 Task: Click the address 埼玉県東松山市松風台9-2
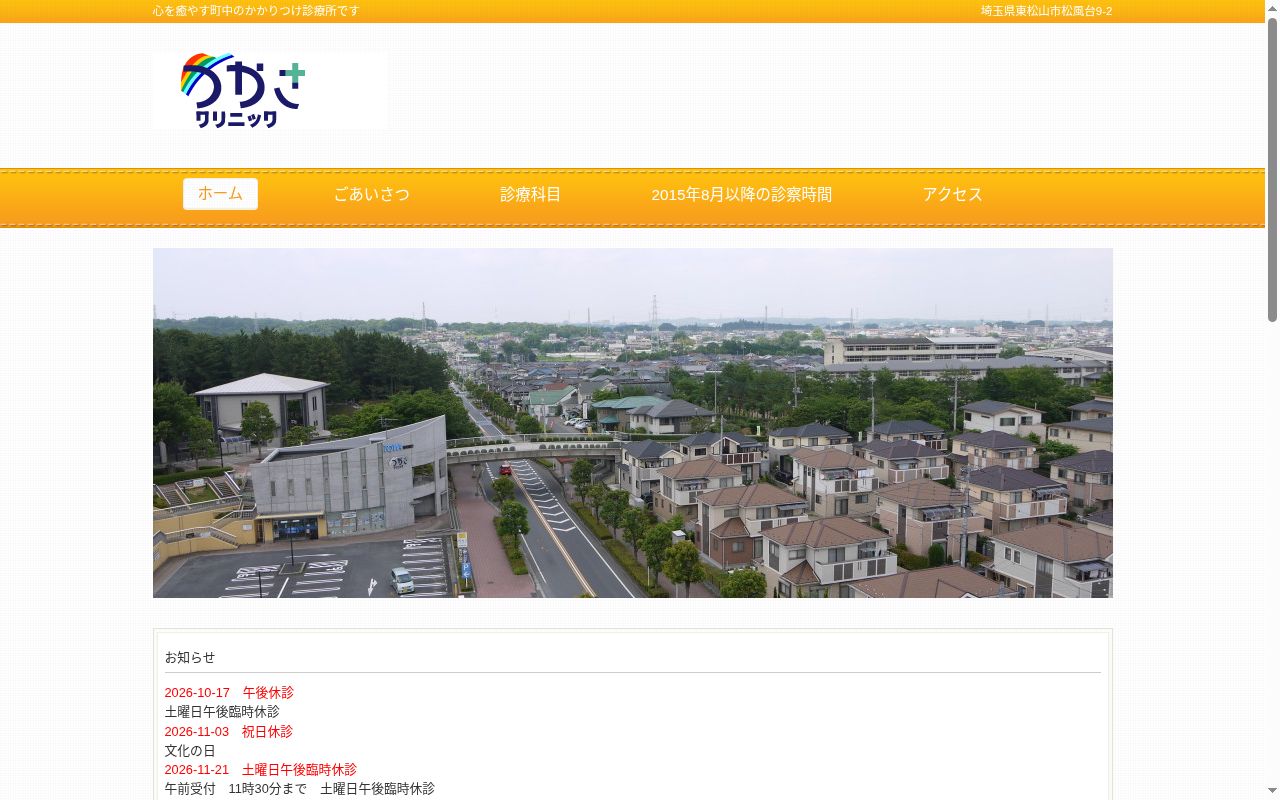(1046, 11)
